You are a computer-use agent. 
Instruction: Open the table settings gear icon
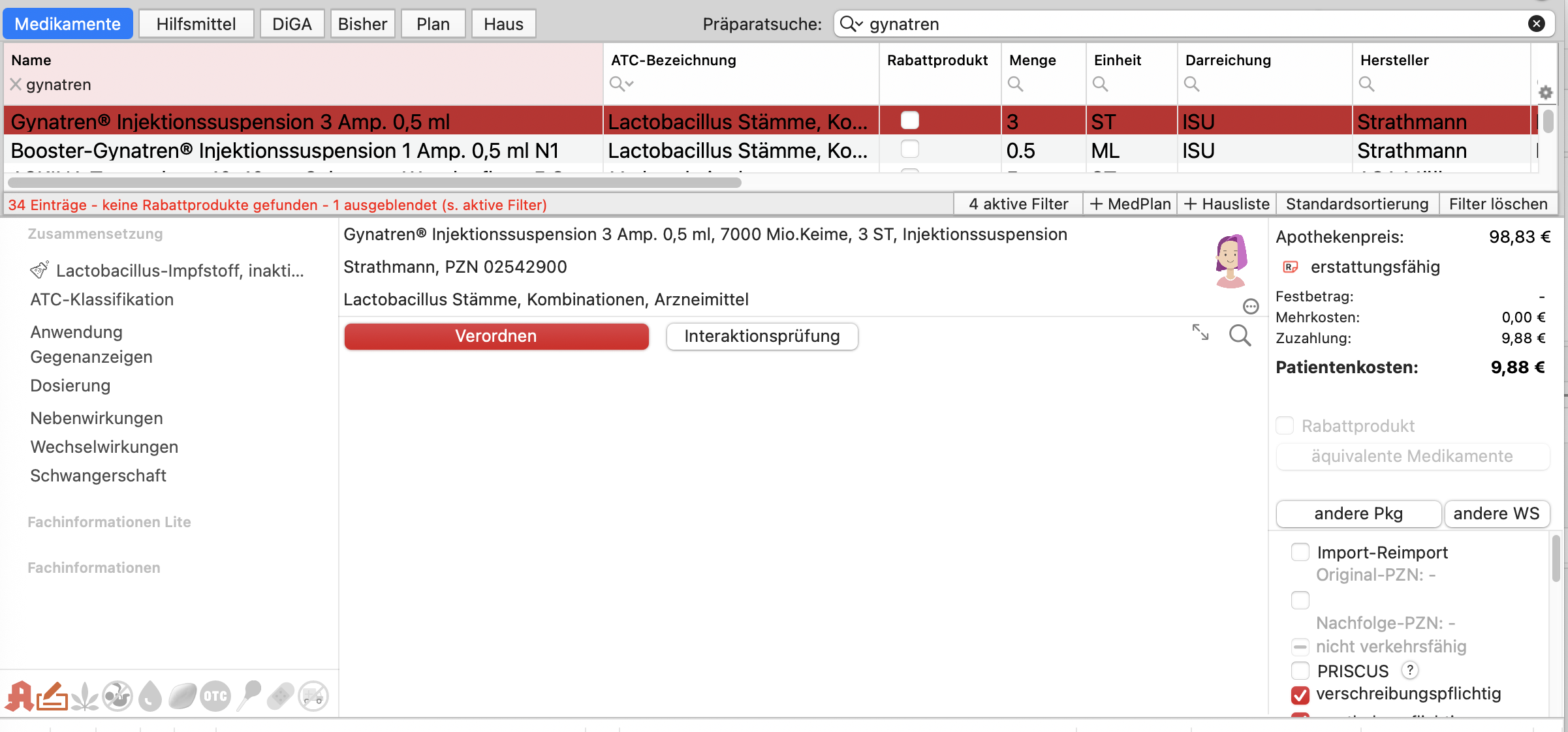click(1545, 93)
